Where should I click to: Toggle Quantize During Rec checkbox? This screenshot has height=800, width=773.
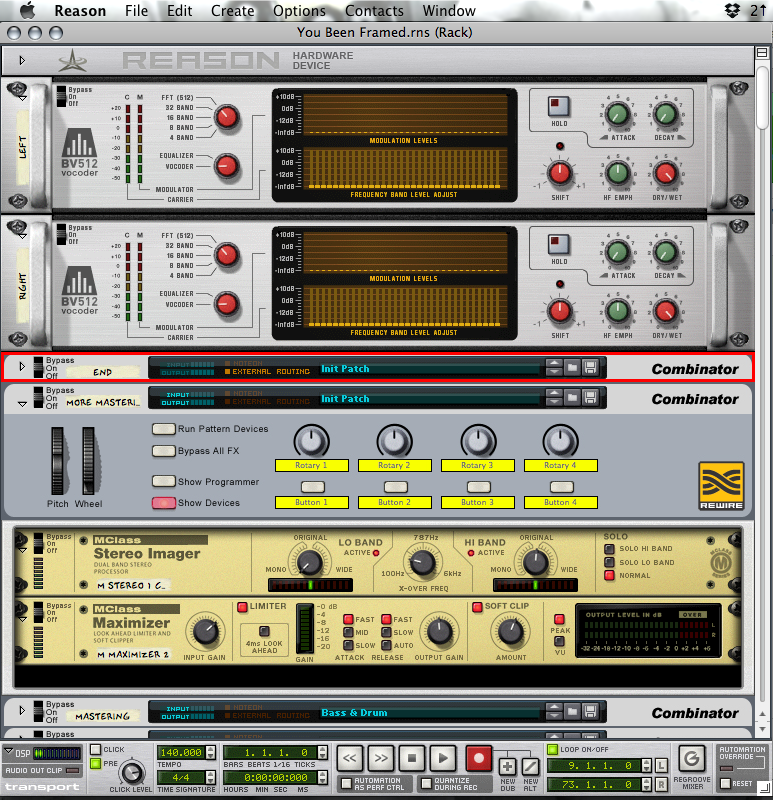pos(426,783)
